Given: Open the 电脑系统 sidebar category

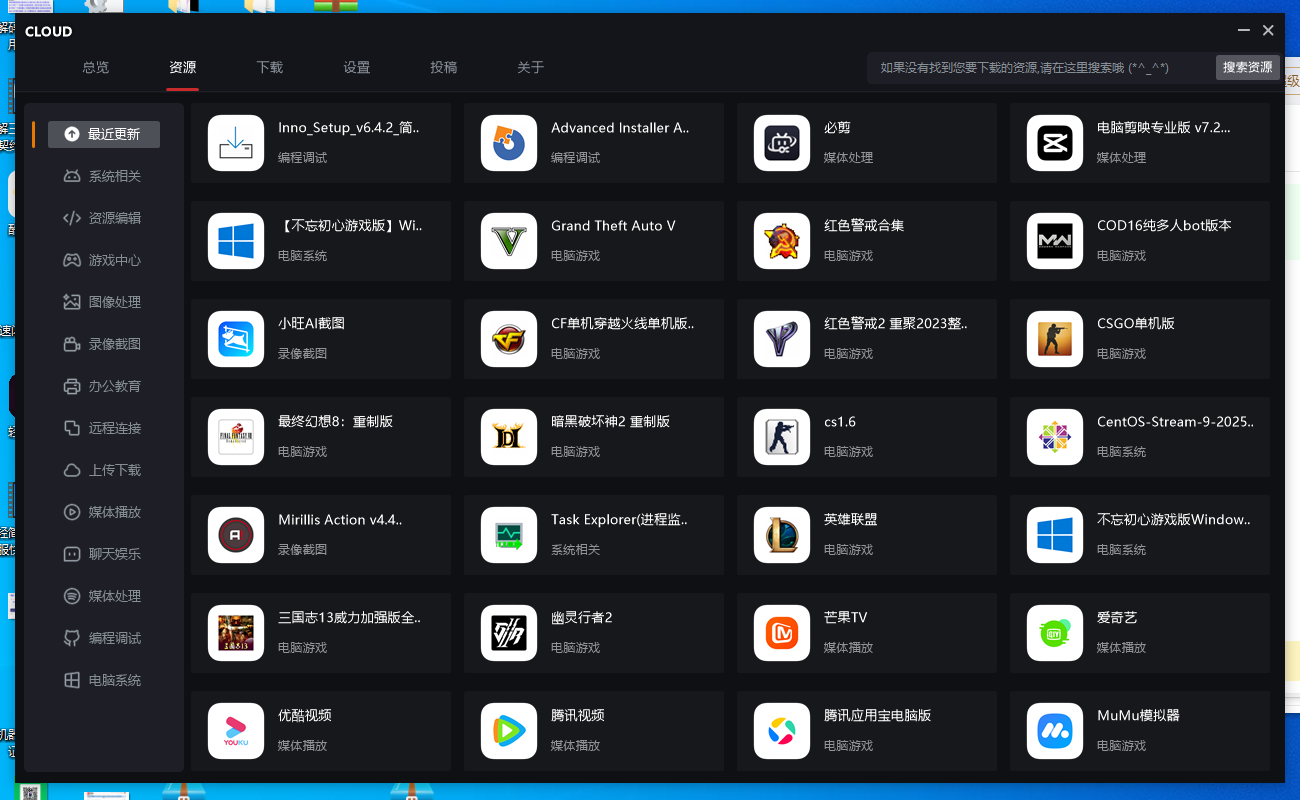Looking at the screenshot, I should click(x=104, y=680).
